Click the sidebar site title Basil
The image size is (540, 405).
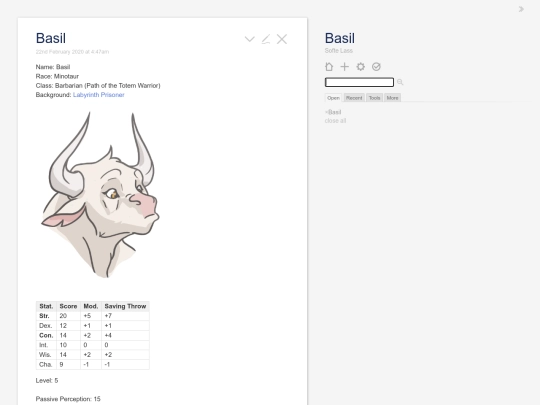pyautogui.click(x=340, y=38)
